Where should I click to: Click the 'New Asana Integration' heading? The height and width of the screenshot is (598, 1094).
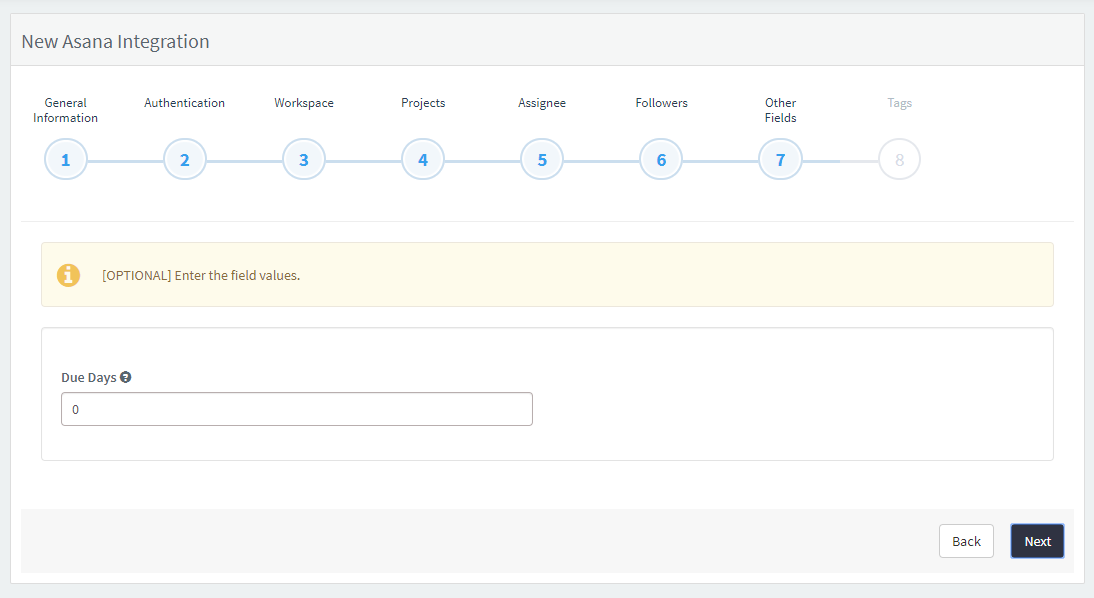[x=115, y=42]
